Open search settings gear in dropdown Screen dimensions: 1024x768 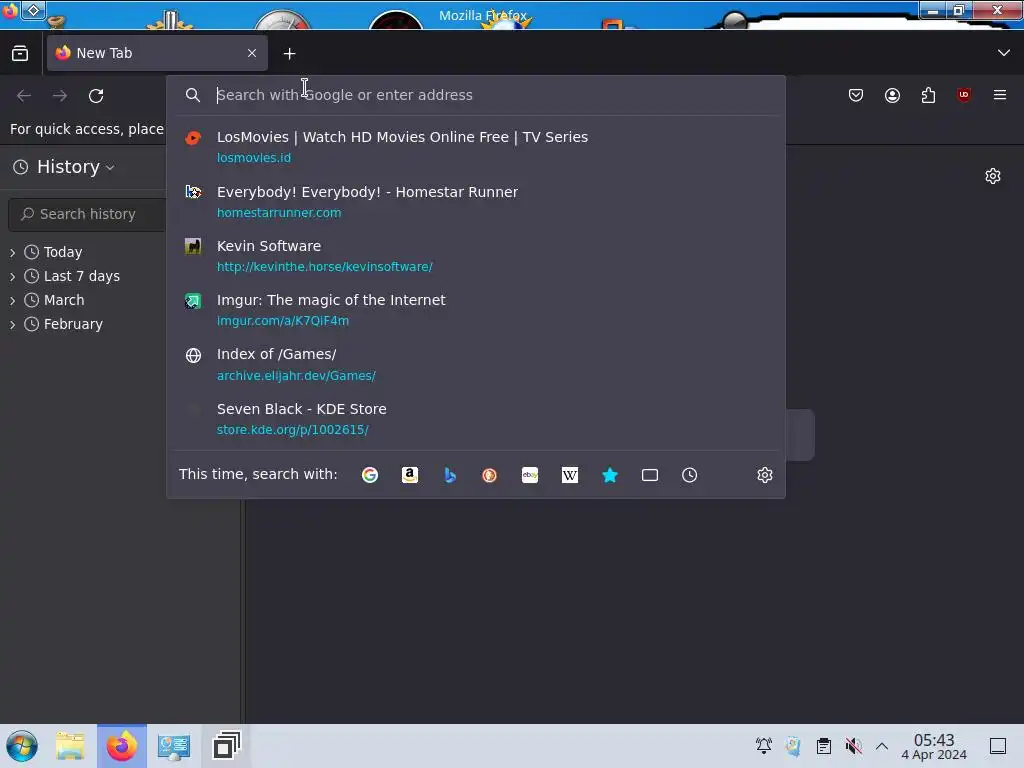(x=765, y=475)
